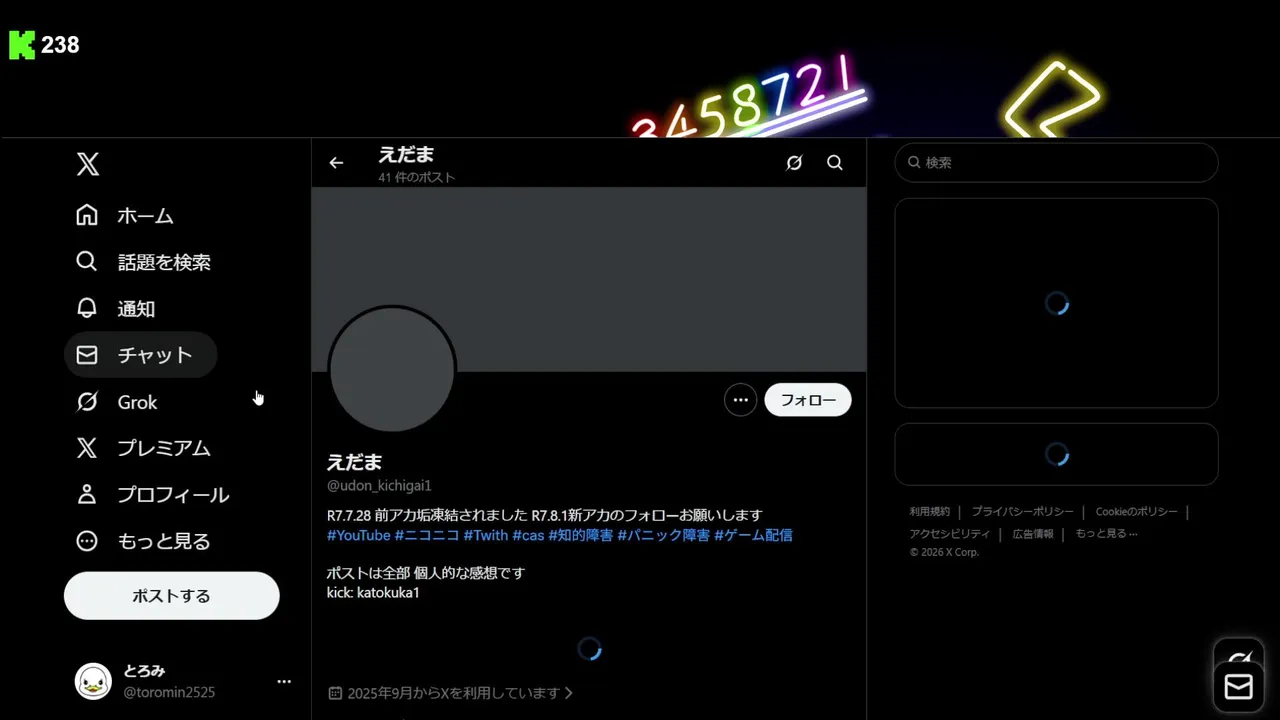
Task: Open 利用規約 footer link
Action: [x=930, y=512]
